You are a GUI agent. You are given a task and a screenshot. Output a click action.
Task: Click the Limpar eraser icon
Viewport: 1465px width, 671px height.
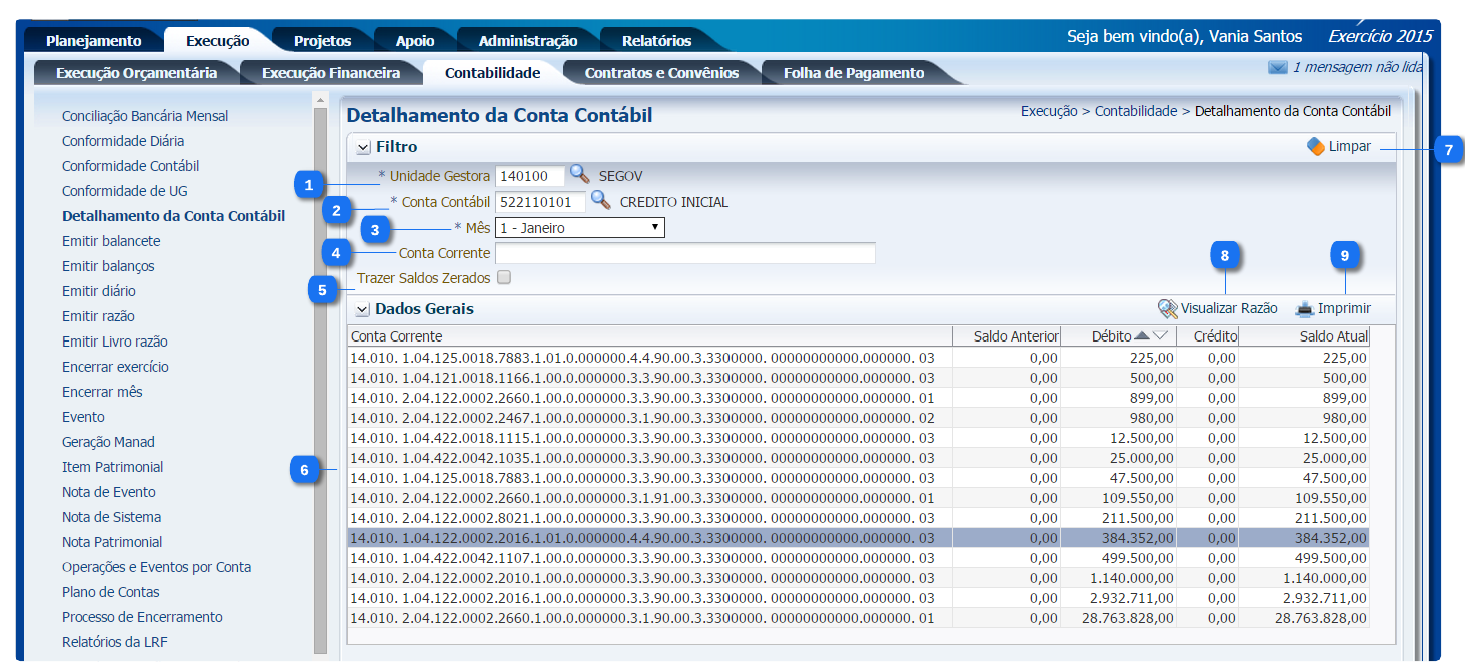(1316, 147)
